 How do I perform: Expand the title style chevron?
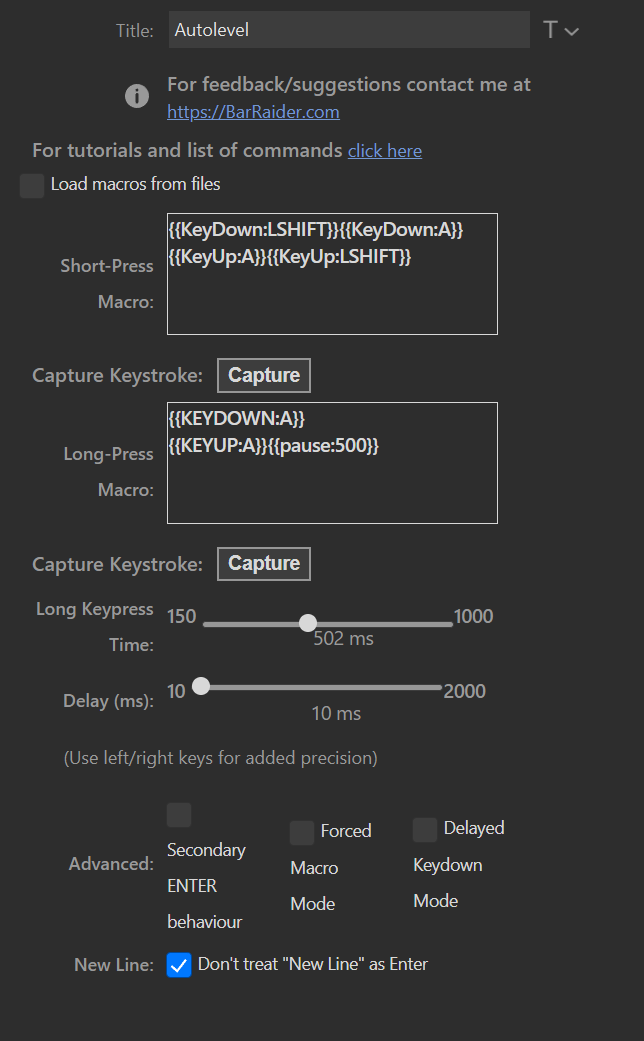pyautogui.click(x=572, y=31)
